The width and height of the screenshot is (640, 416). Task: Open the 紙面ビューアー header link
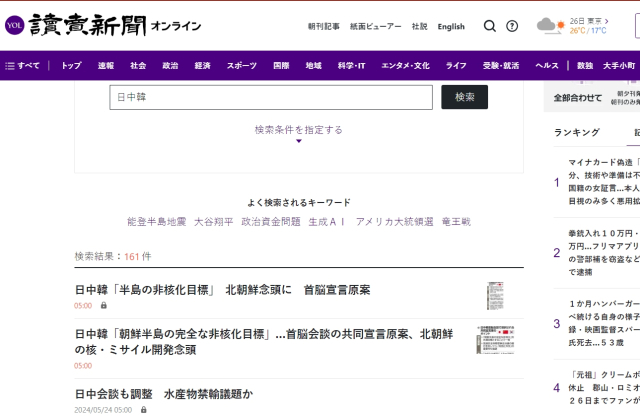[376, 27]
